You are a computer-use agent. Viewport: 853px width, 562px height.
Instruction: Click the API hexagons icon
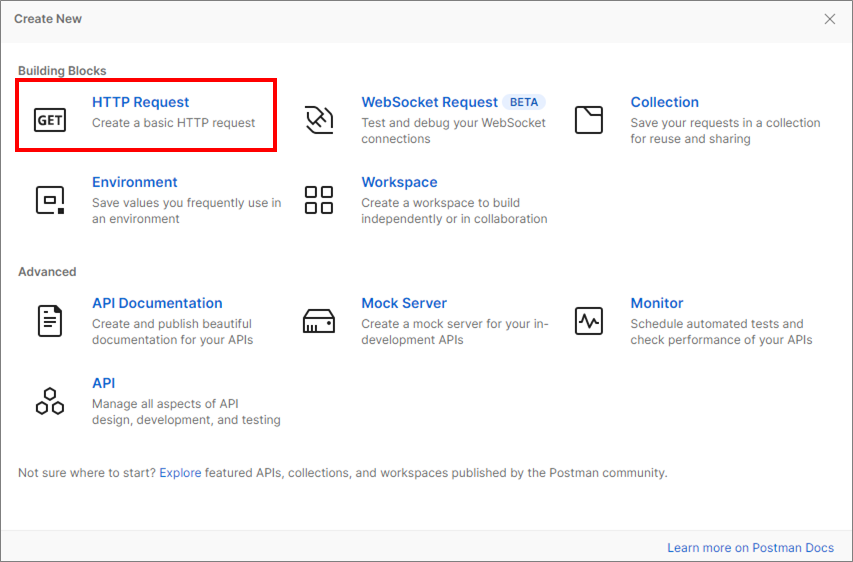click(x=50, y=401)
